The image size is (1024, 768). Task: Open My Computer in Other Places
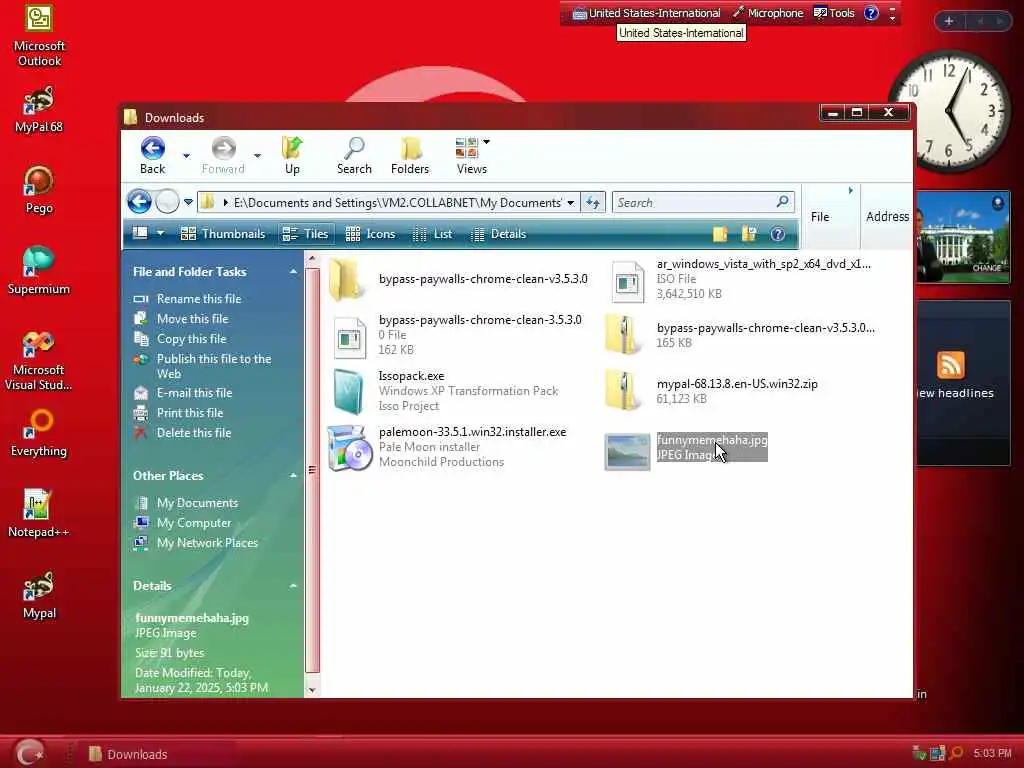pyautogui.click(x=194, y=523)
